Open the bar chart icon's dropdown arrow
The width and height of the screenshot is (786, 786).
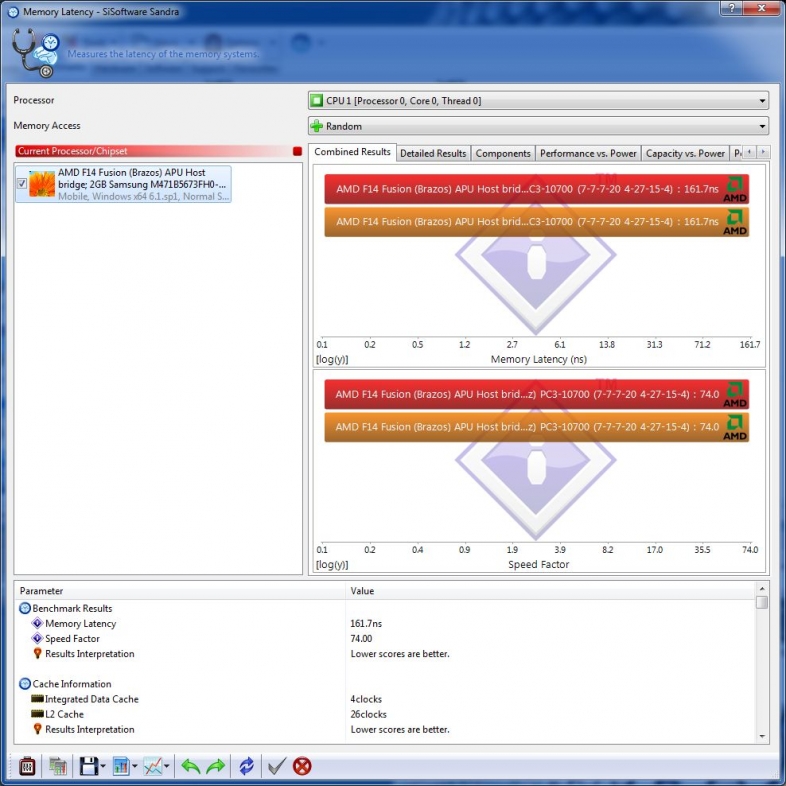(135, 766)
